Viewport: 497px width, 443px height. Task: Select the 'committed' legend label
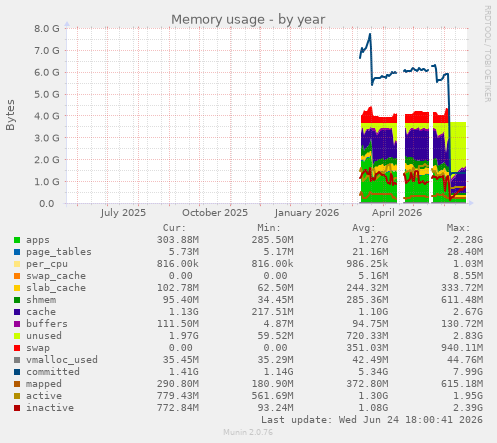(x=53, y=372)
